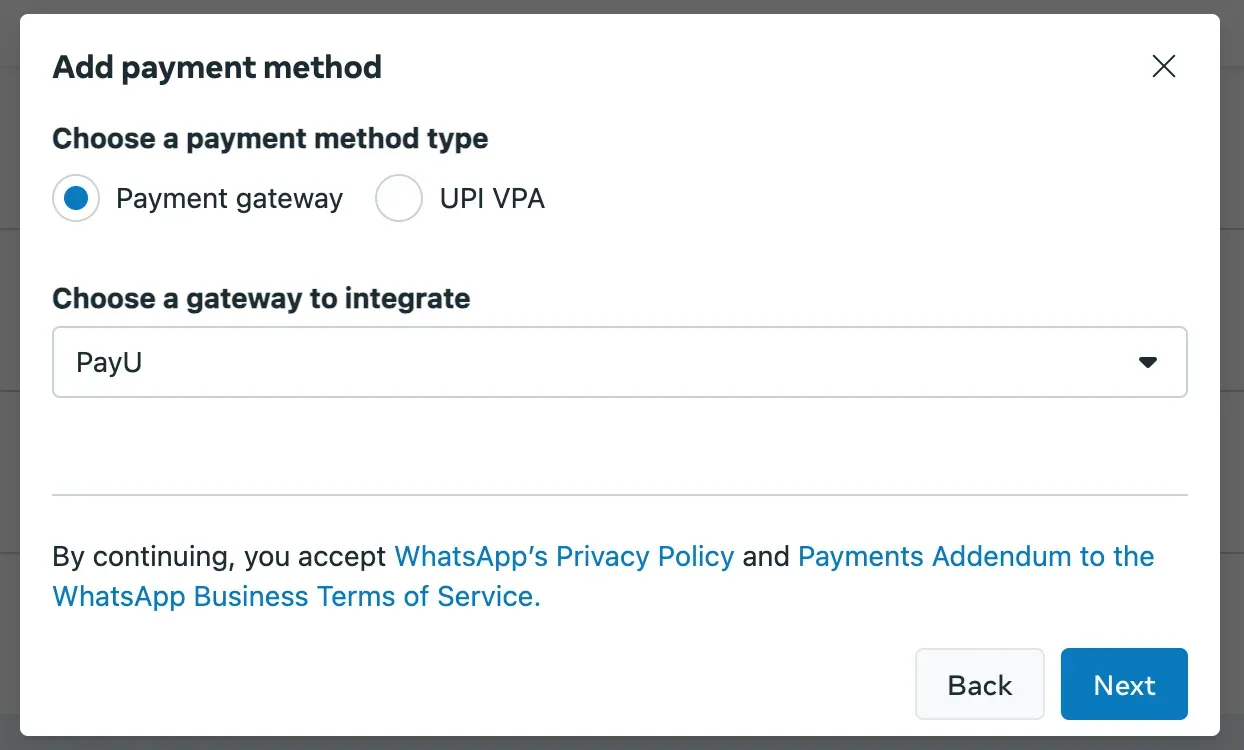Screen dimensions: 1244x750
Task: Open the gateway dropdown showing PayU
Action: [619, 362]
